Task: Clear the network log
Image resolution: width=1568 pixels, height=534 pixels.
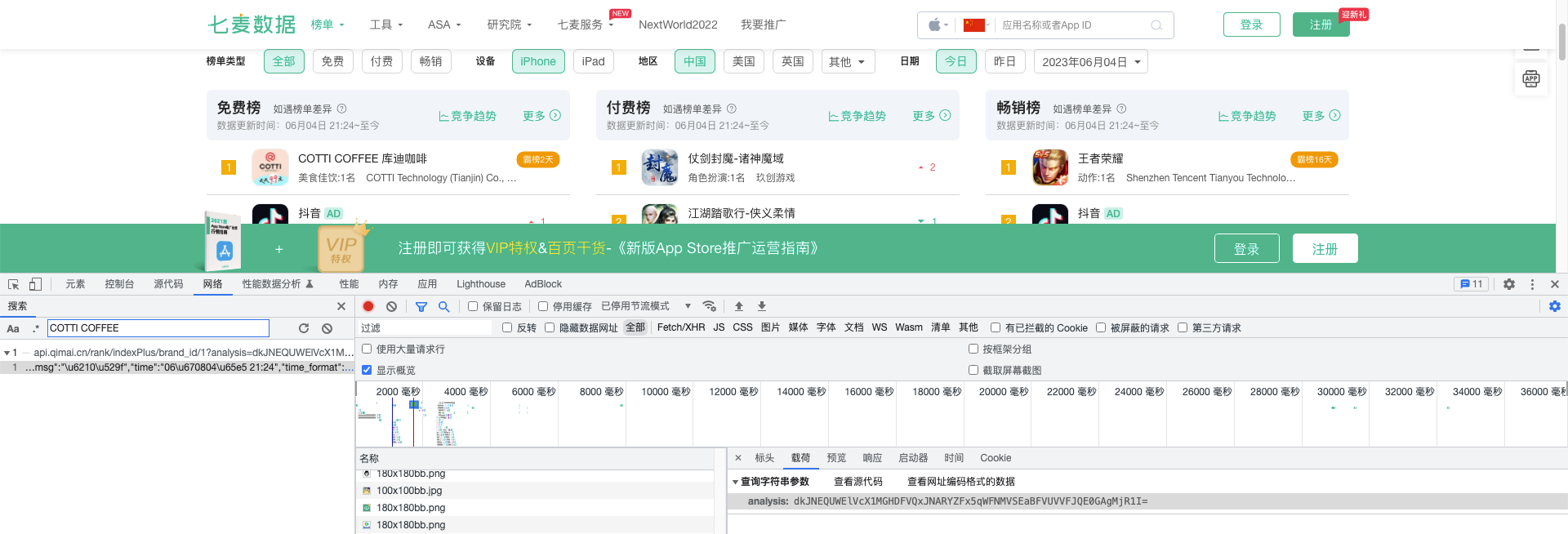Action: click(x=391, y=306)
